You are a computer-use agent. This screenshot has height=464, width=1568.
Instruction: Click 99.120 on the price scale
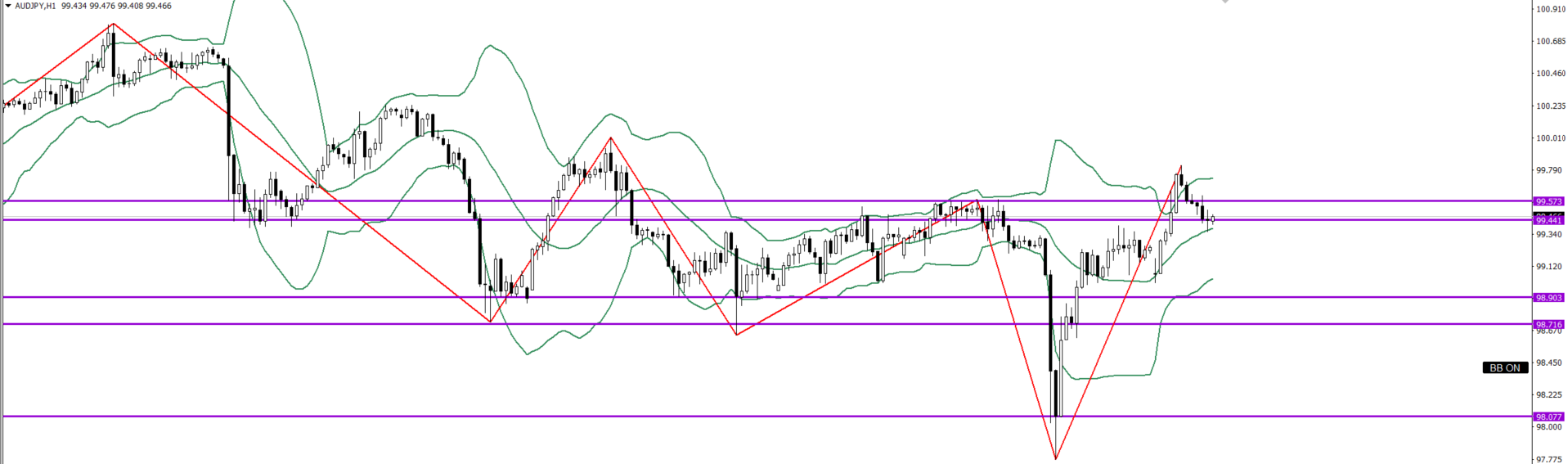1550,267
